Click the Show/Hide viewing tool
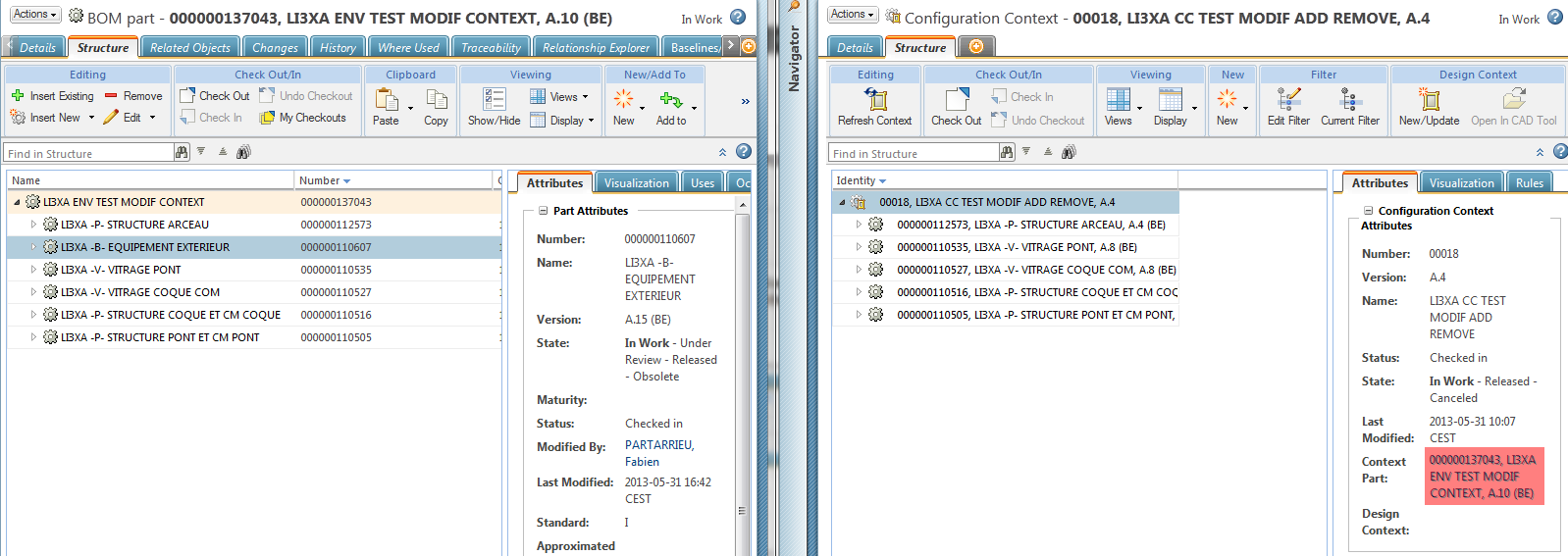 point(494,107)
